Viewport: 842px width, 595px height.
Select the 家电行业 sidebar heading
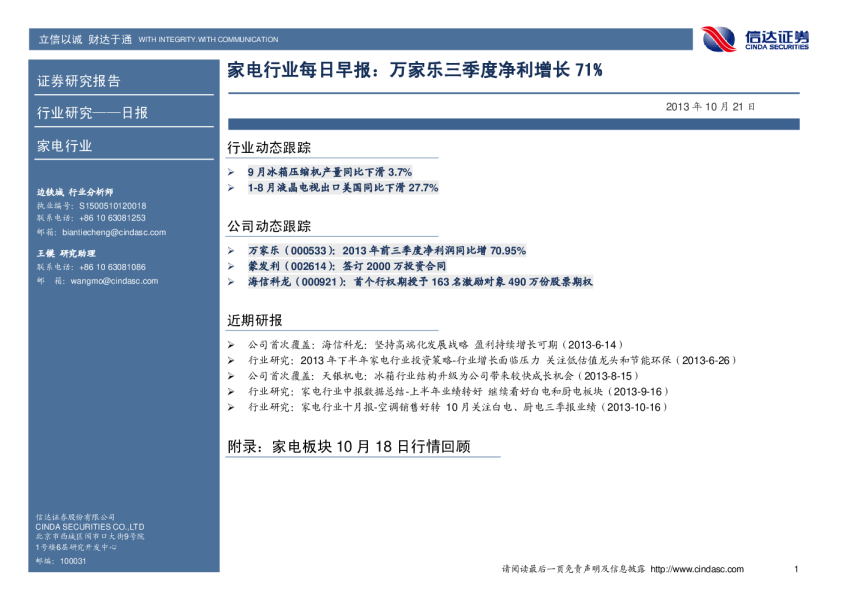pyautogui.click(x=64, y=146)
